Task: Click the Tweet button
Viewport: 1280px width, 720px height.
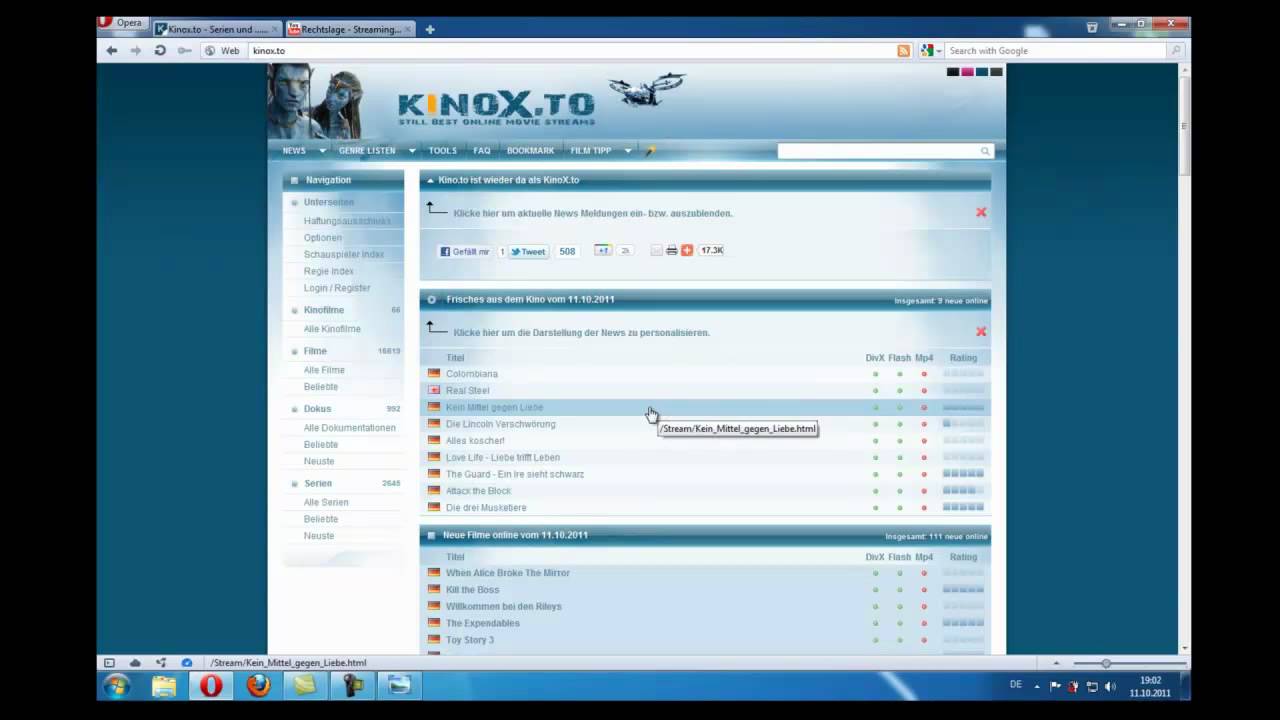Action: click(528, 251)
